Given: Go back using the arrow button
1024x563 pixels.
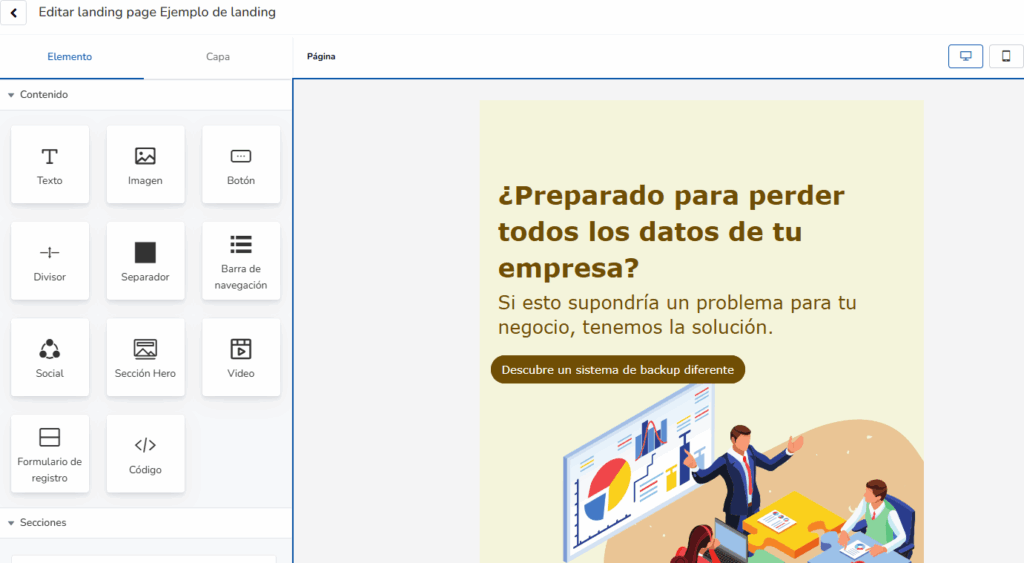Looking at the screenshot, I should click(x=12, y=14).
